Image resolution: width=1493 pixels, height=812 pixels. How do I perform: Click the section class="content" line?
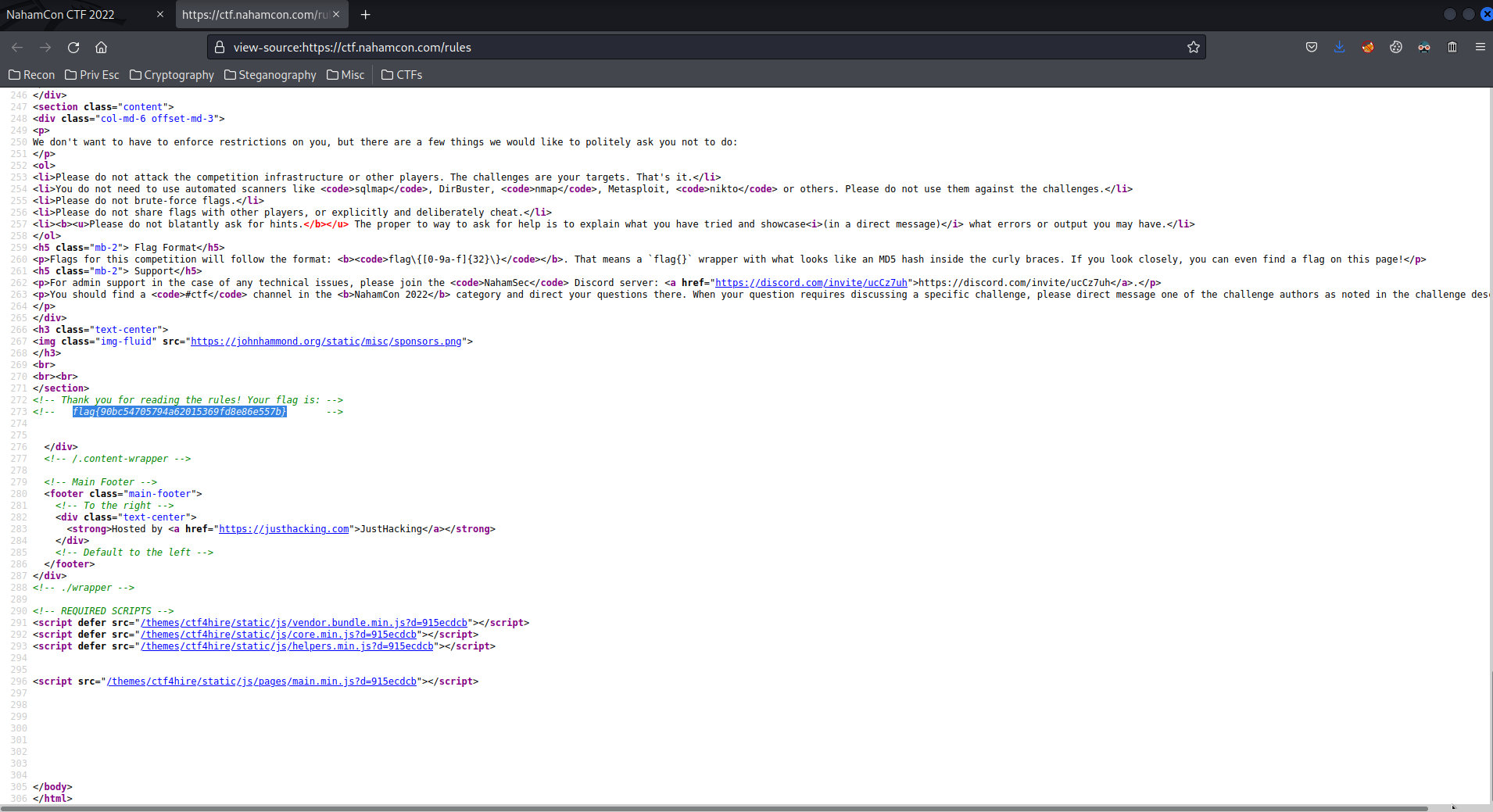coord(103,107)
